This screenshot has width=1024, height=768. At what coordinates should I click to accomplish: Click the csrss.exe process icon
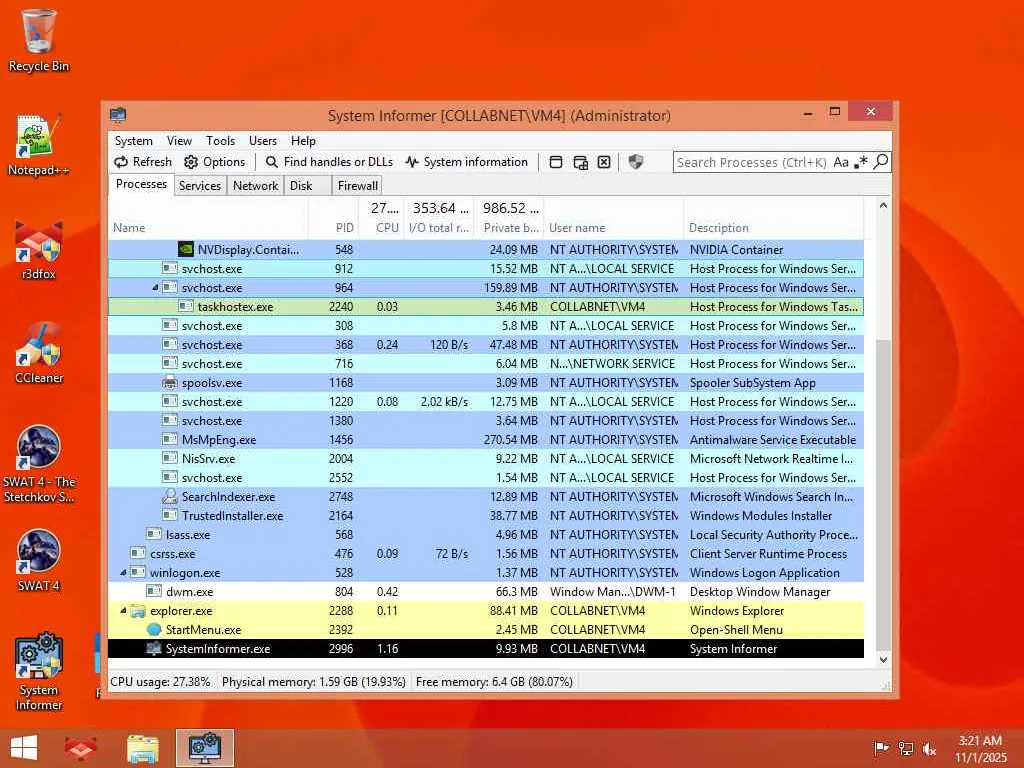tap(138, 553)
